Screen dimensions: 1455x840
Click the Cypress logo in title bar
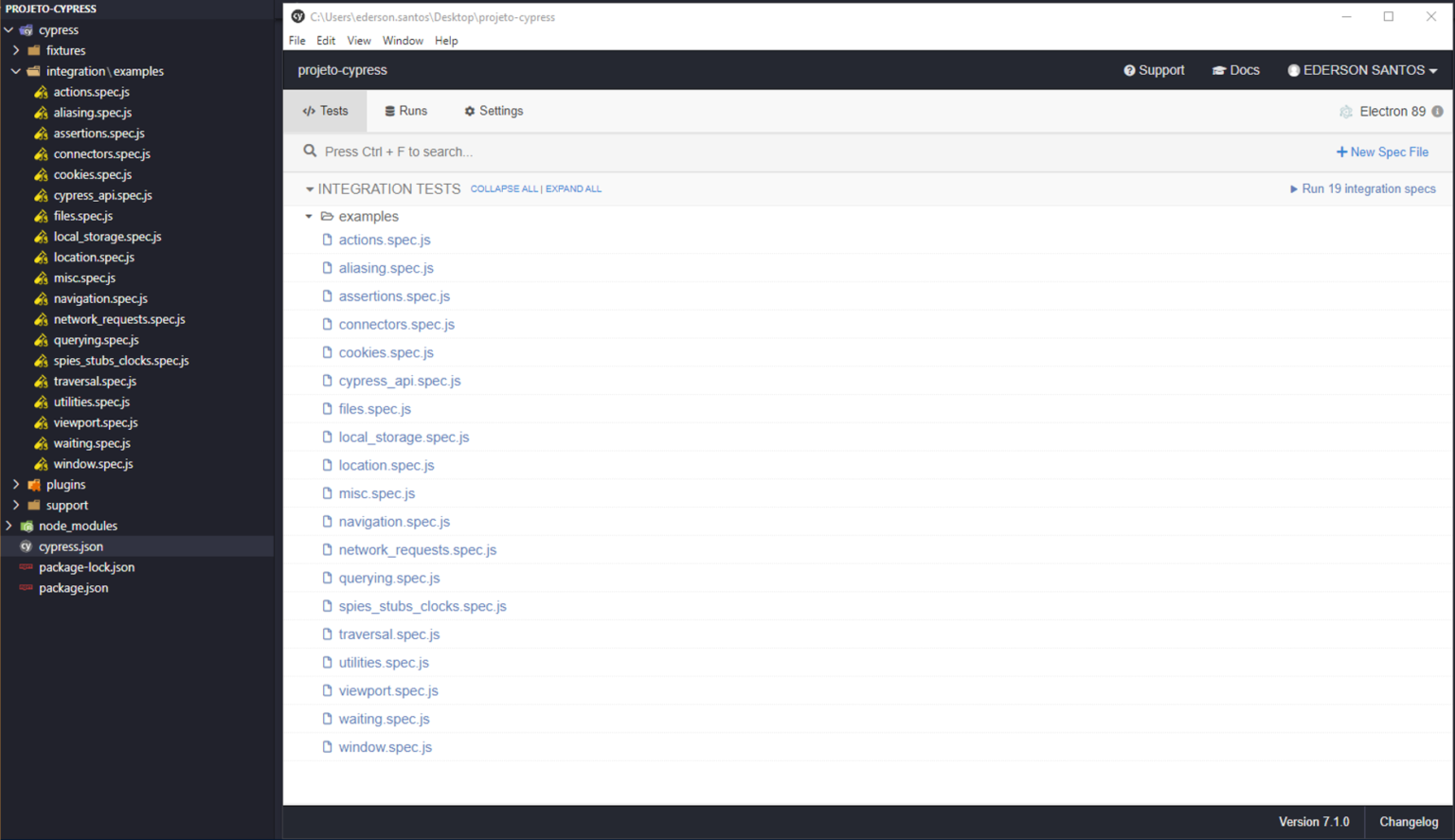tap(297, 17)
